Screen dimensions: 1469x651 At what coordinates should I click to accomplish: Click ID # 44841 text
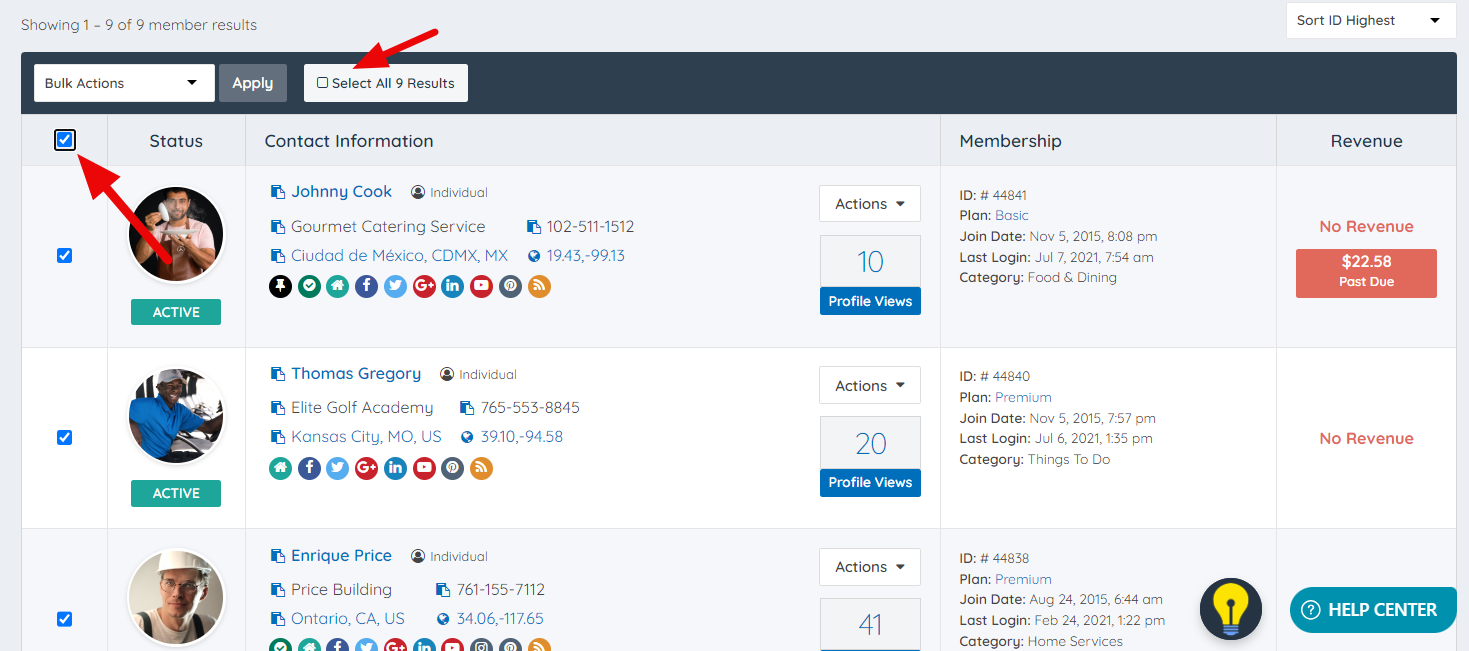(x=993, y=195)
